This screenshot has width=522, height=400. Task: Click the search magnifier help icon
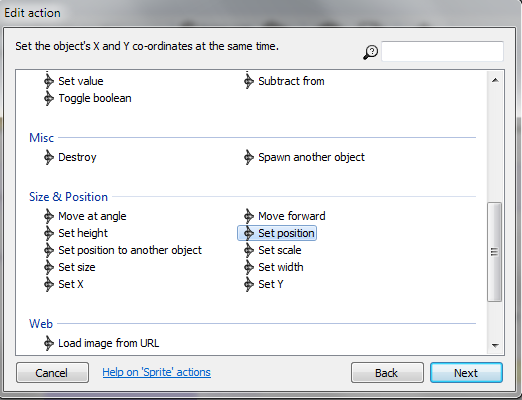(370, 52)
